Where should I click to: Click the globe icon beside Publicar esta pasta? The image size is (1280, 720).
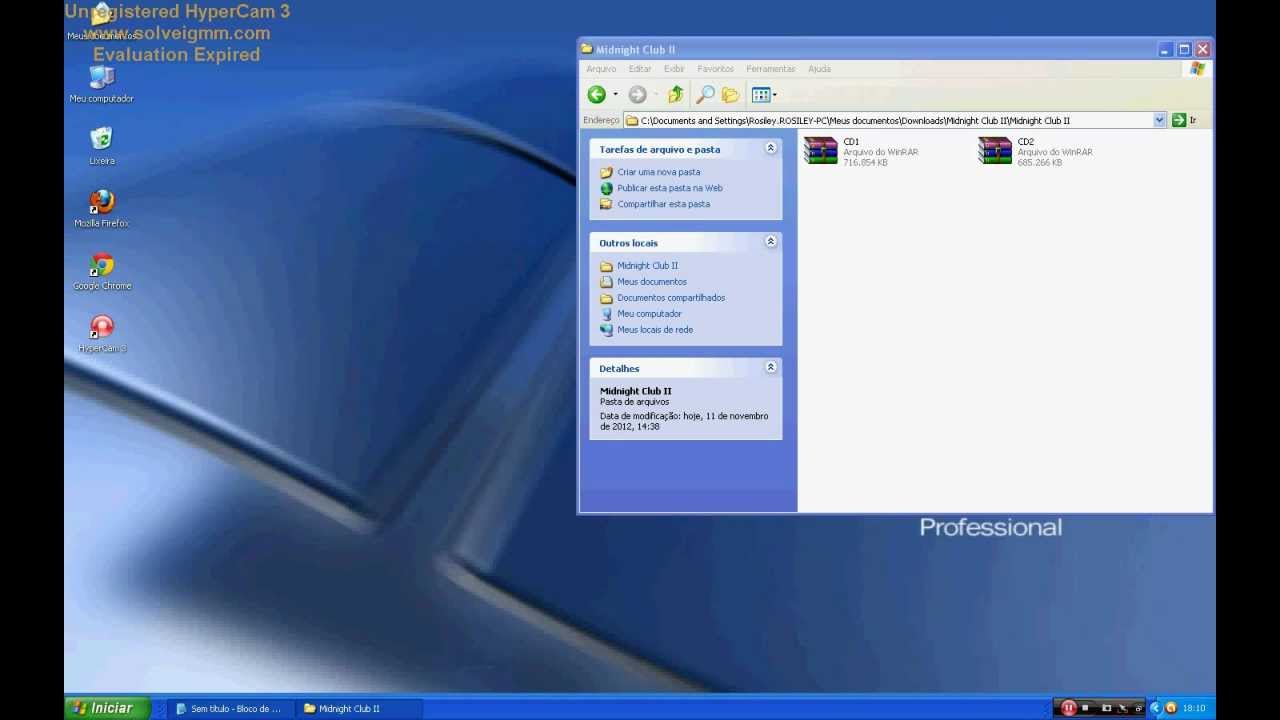tap(606, 188)
